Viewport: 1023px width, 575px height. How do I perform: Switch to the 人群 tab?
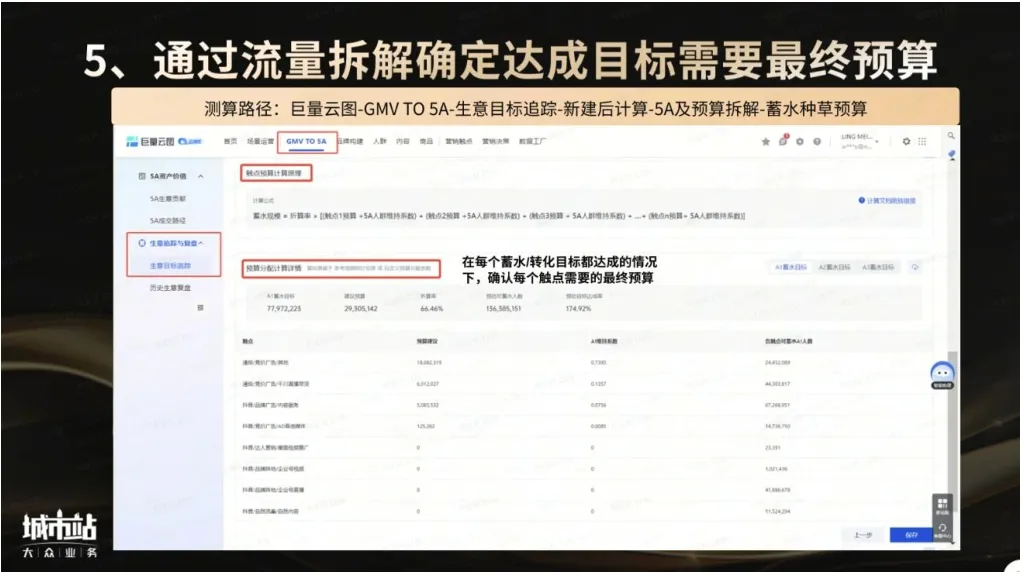click(380, 142)
